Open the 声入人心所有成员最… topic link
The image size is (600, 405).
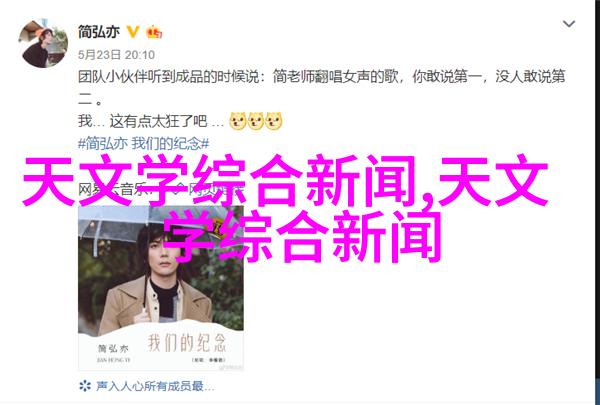[x=155, y=386]
